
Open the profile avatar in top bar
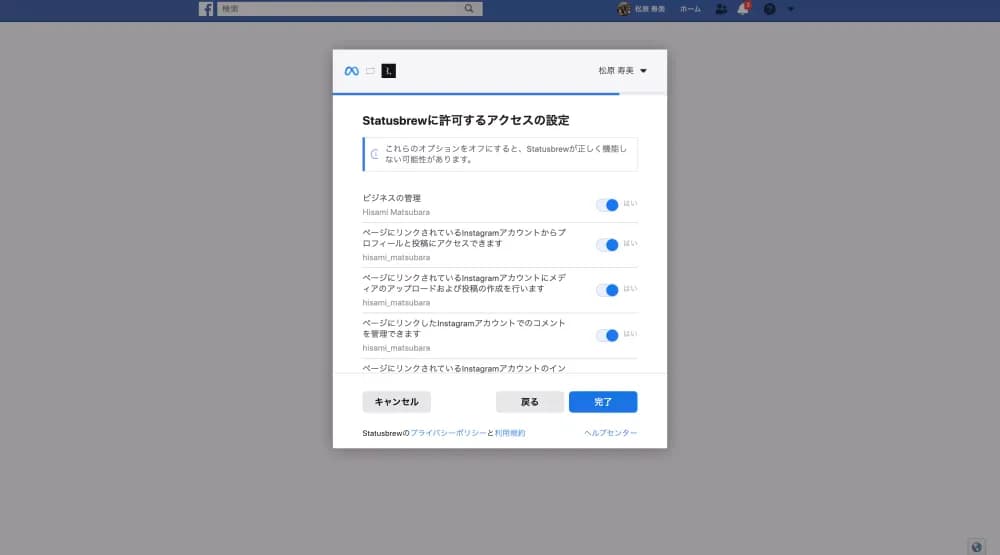[x=624, y=9]
